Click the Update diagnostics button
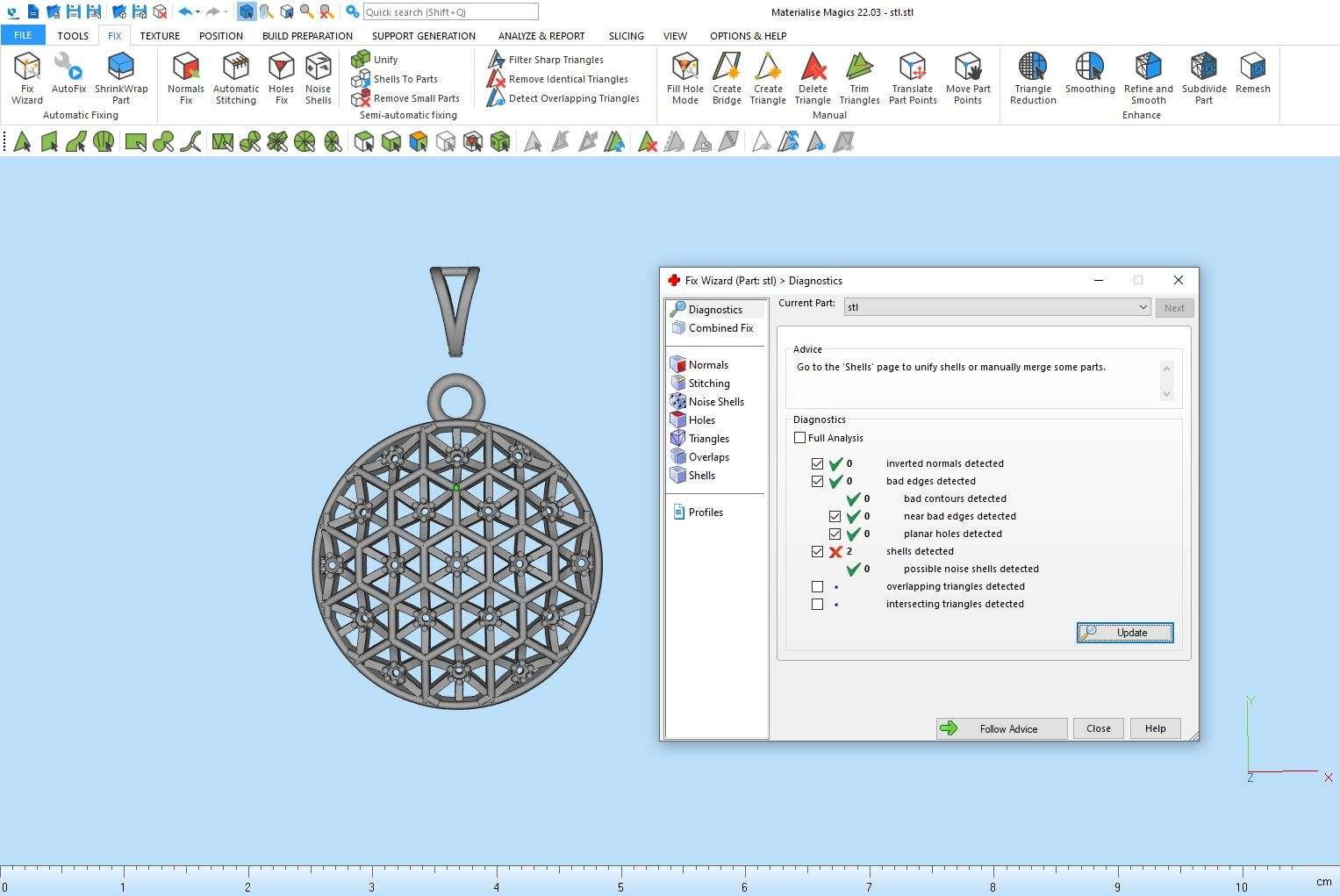The height and width of the screenshot is (896, 1340). [1125, 633]
